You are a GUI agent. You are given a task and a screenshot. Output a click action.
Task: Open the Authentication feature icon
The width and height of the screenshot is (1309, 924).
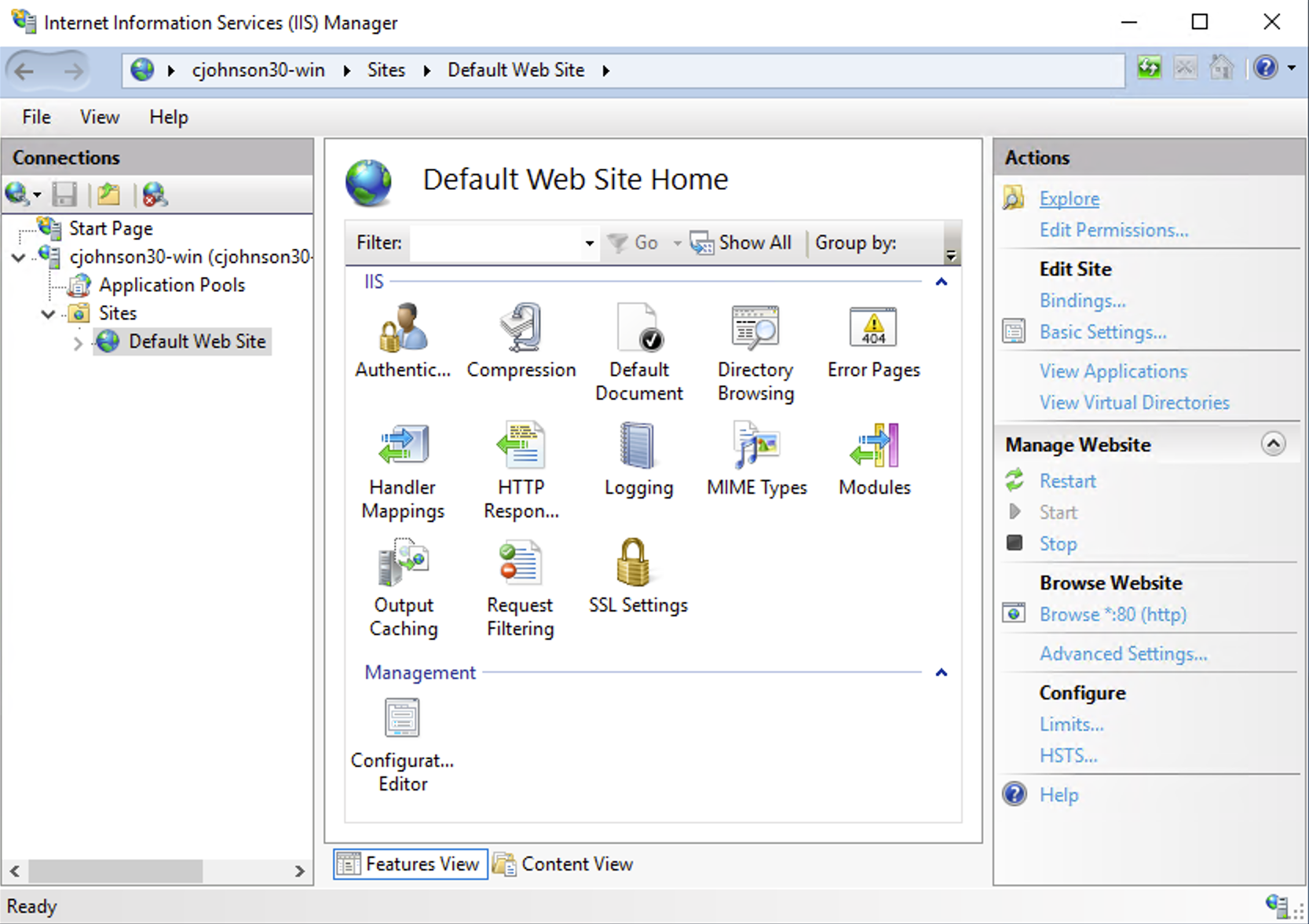click(403, 341)
